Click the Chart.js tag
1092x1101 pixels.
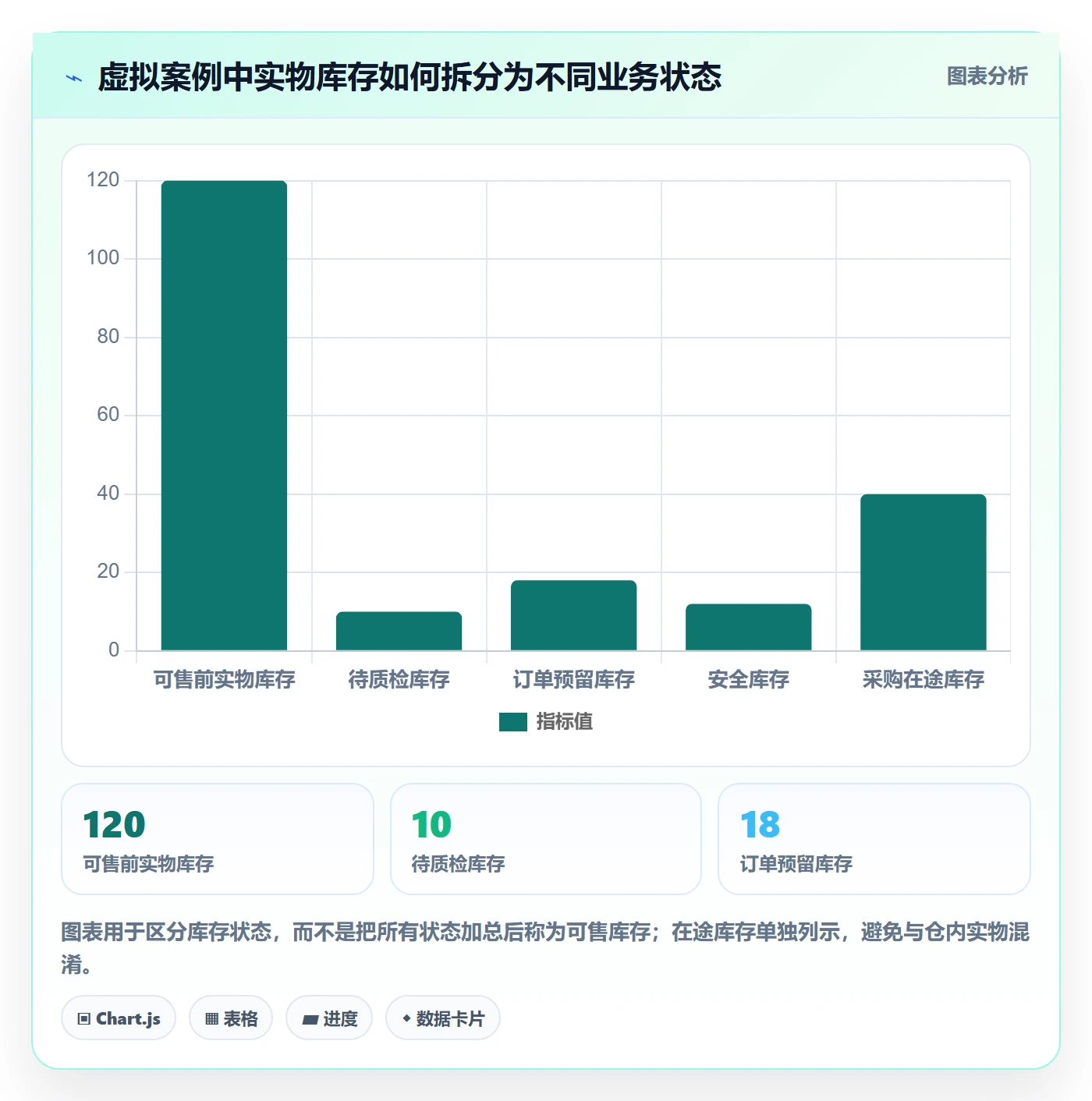119,1018
